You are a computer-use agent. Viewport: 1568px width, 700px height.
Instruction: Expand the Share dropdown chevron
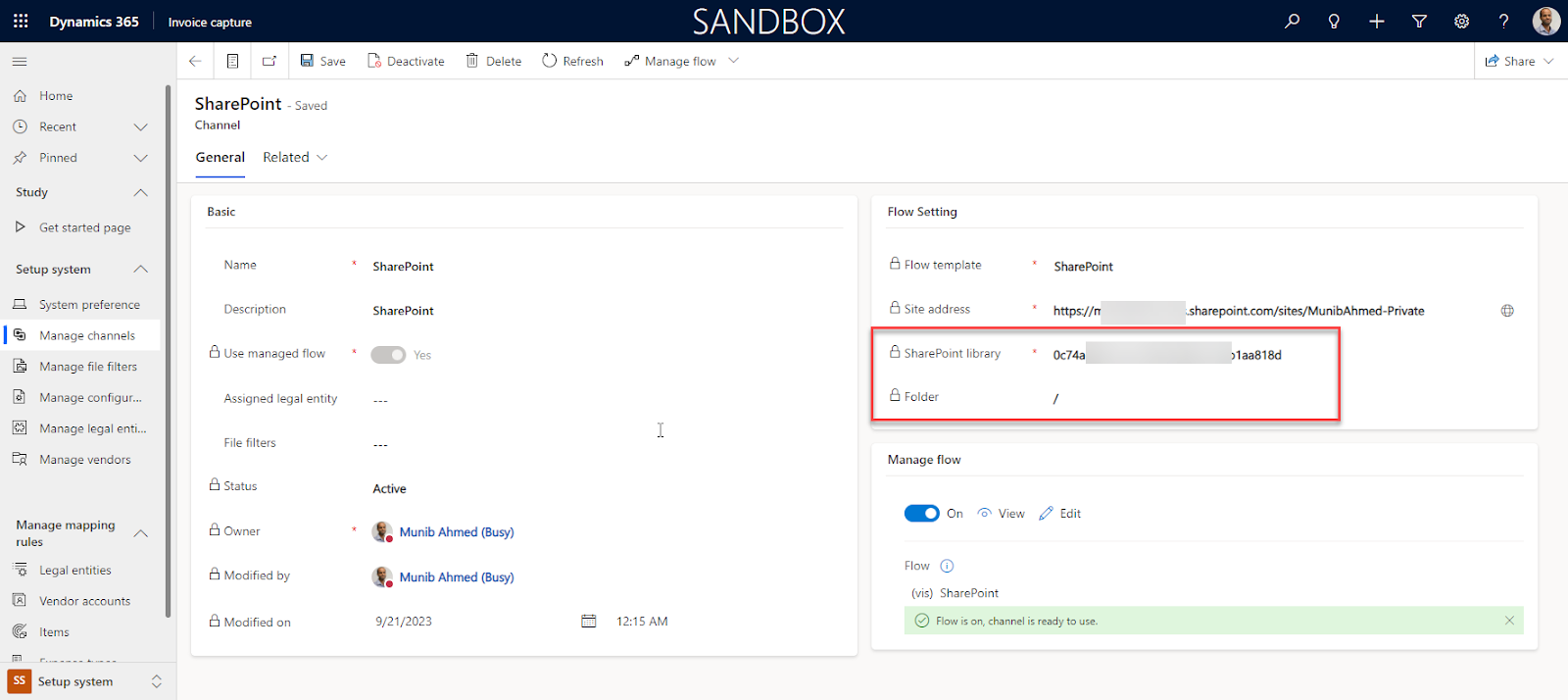point(1548,61)
